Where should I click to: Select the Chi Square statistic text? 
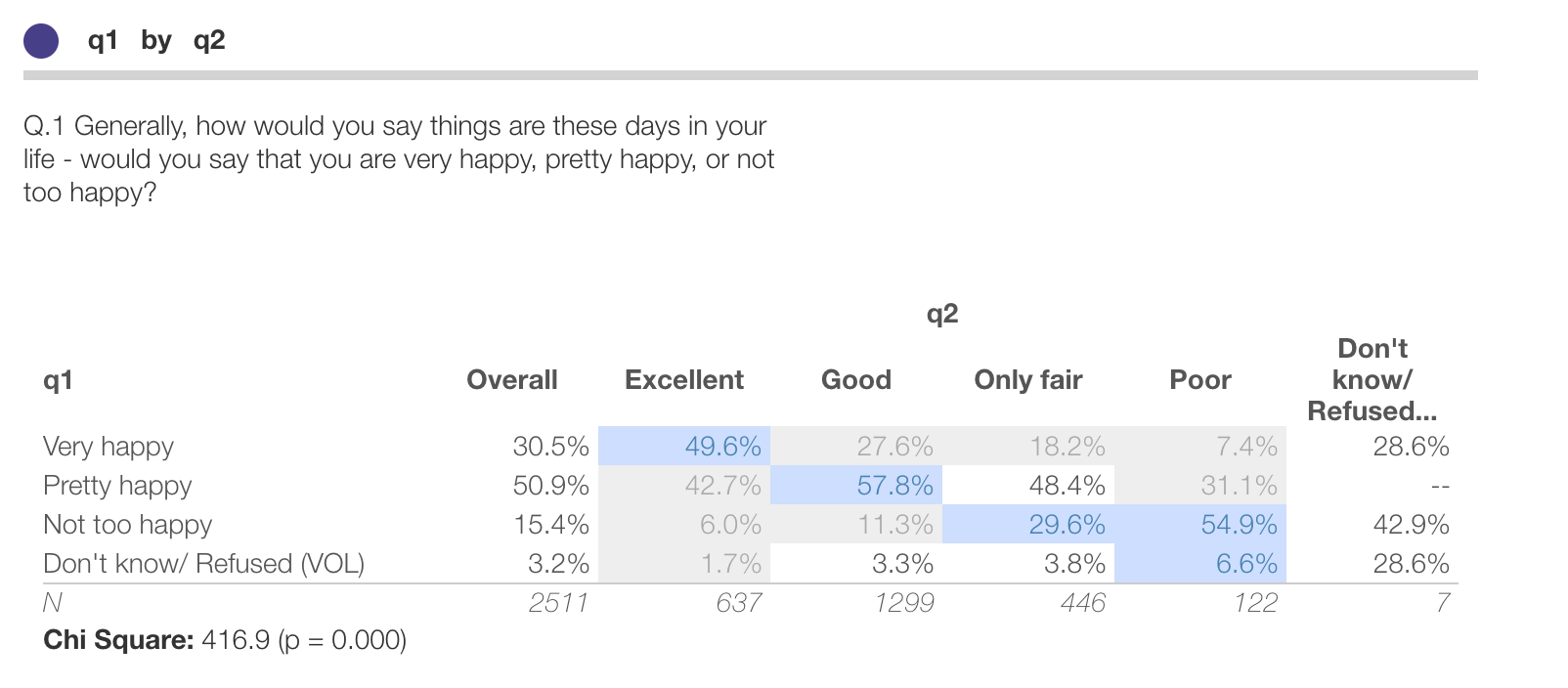coord(225,640)
